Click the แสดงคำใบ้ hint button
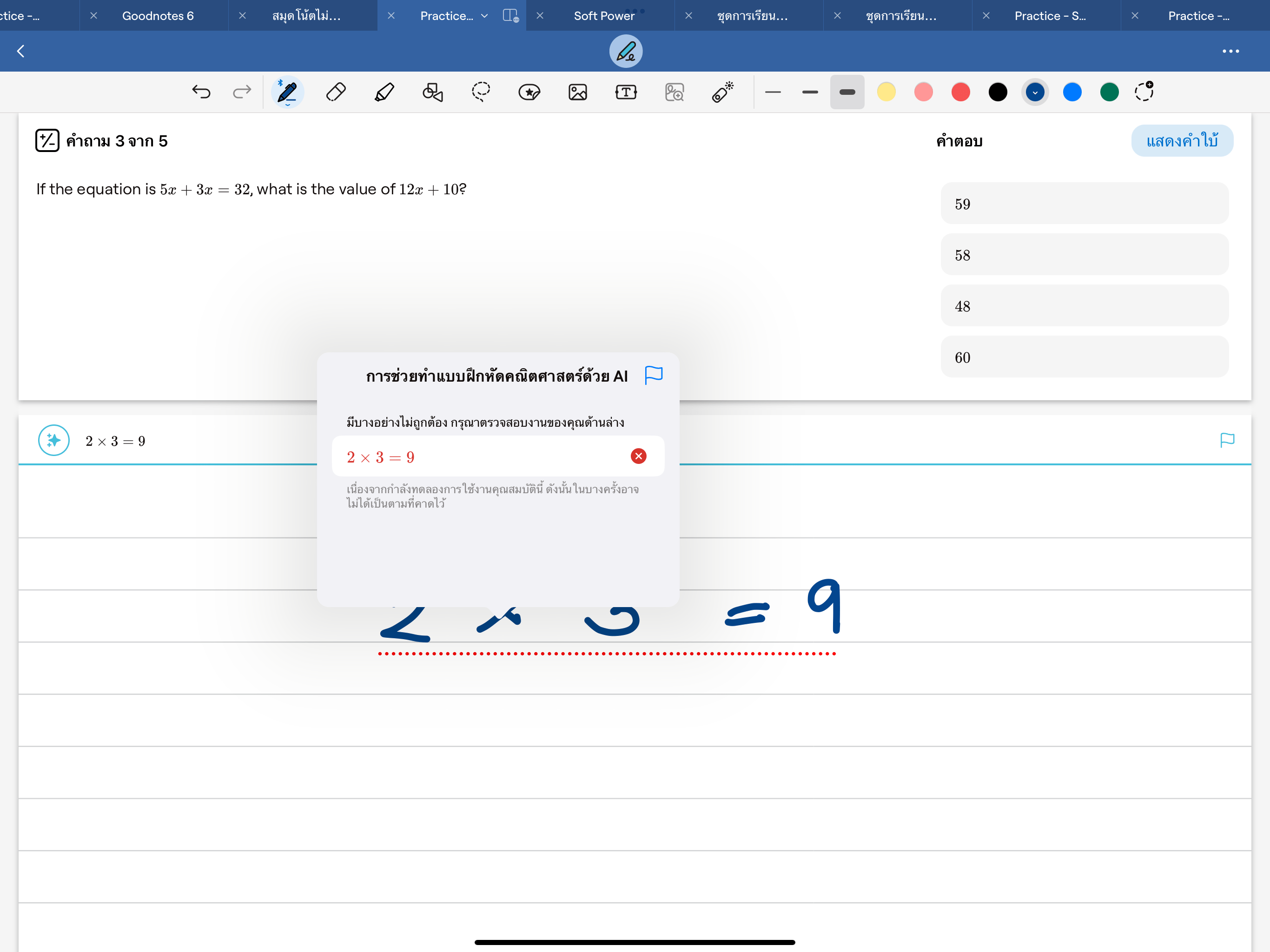 pos(1182,141)
